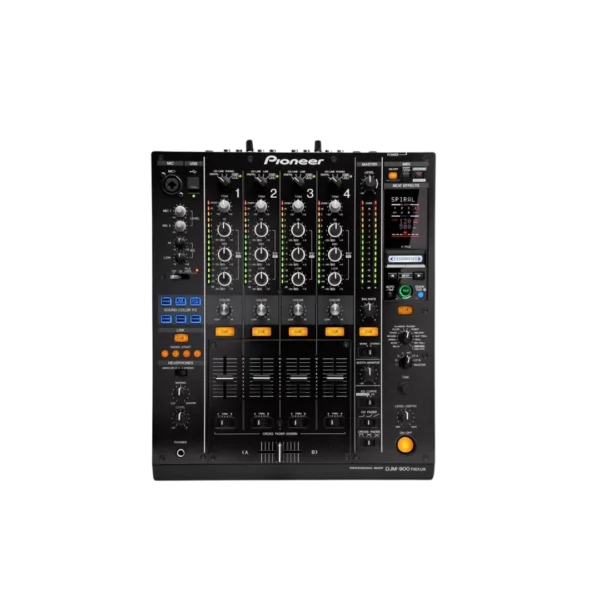Click the MIC1 XLR combo input jack
The height and width of the screenshot is (600, 600).
coord(170,184)
